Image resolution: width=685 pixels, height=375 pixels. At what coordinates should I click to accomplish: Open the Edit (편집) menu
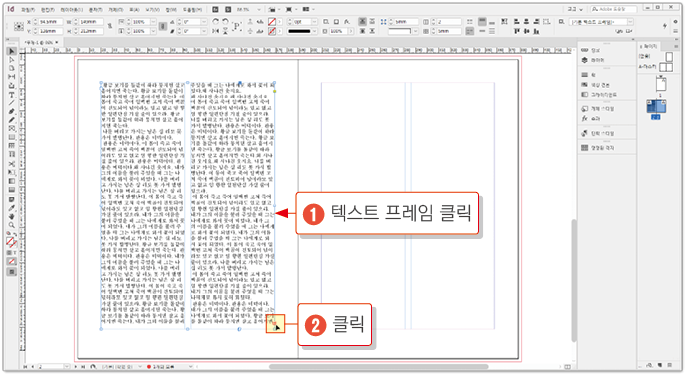(x=48, y=9)
